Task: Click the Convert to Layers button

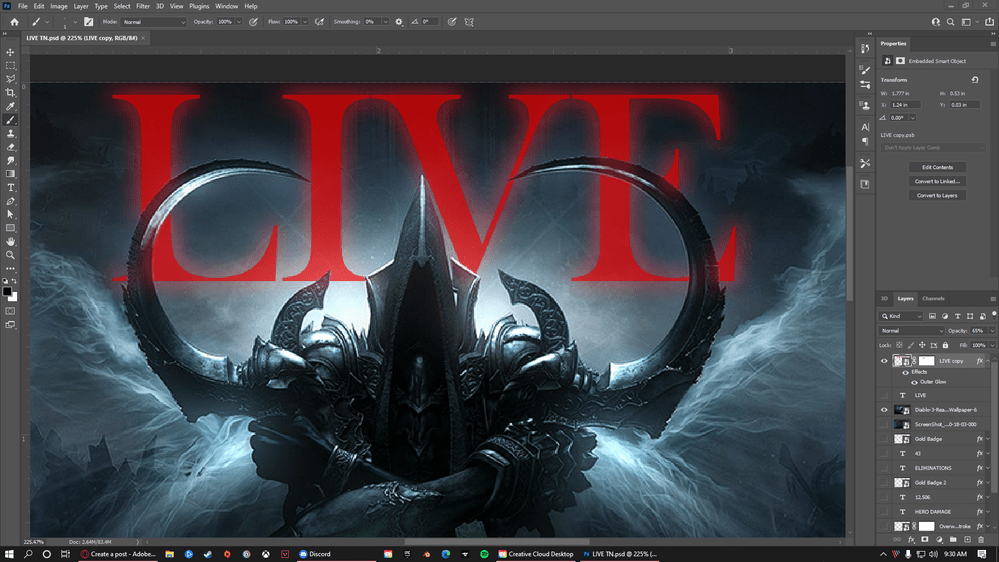Action: point(937,195)
